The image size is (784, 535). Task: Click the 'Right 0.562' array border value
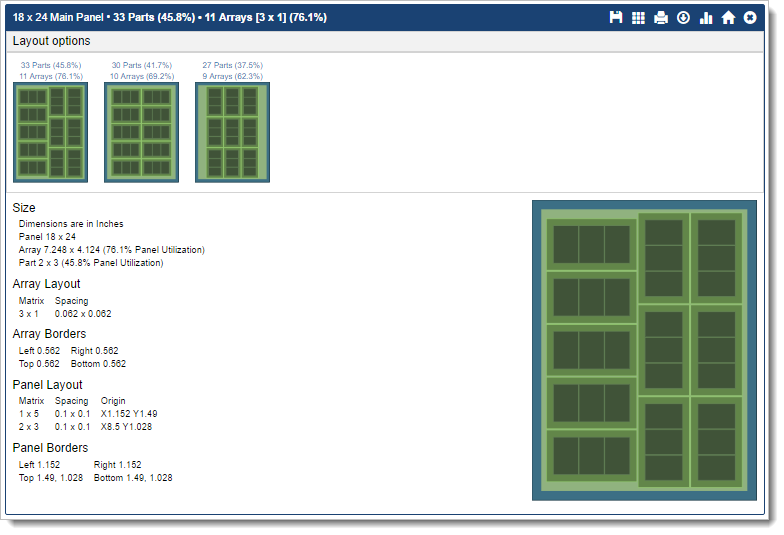(x=94, y=350)
